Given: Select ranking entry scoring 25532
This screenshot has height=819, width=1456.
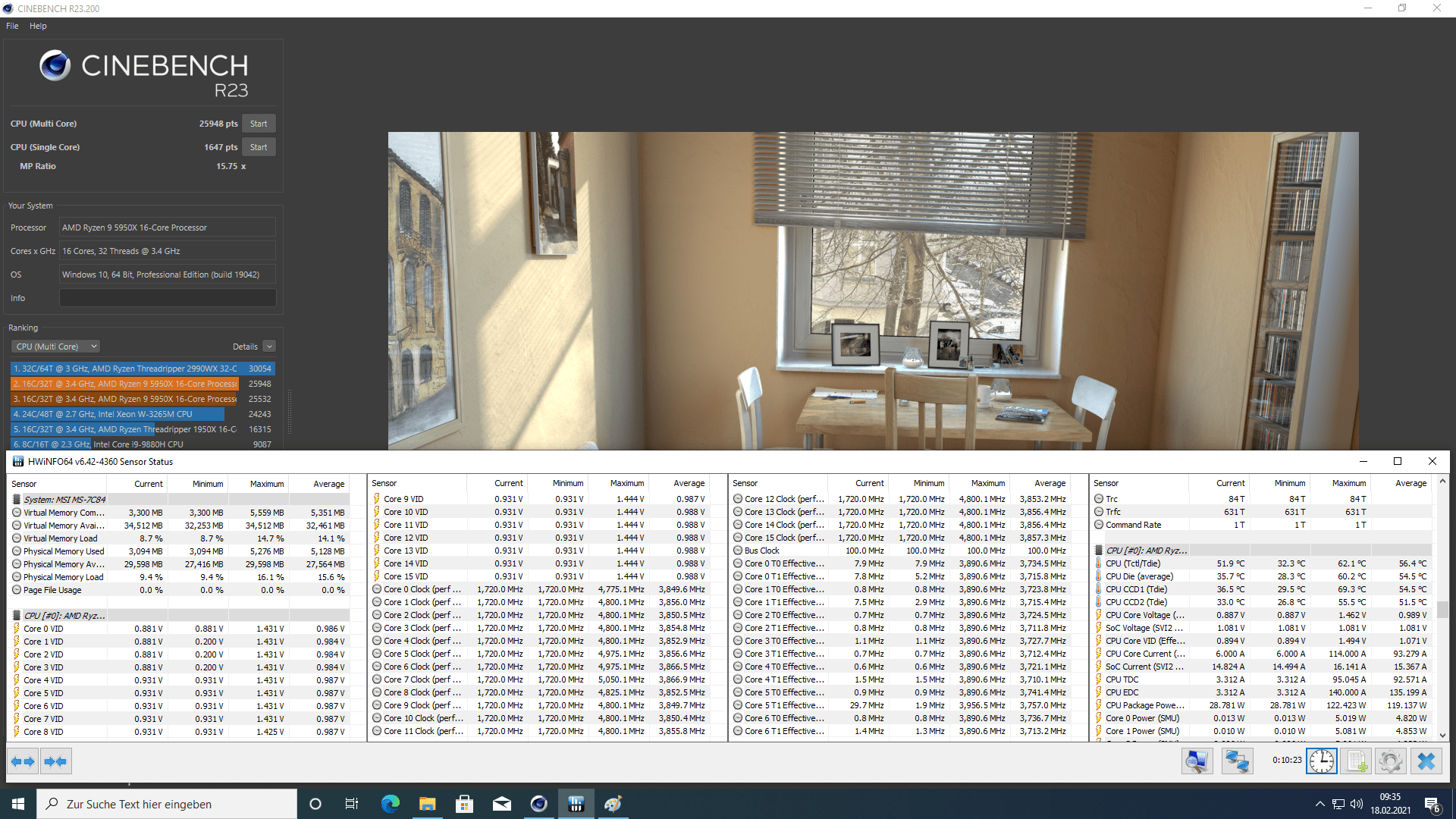Looking at the screenshot, I should coord(143,399).
